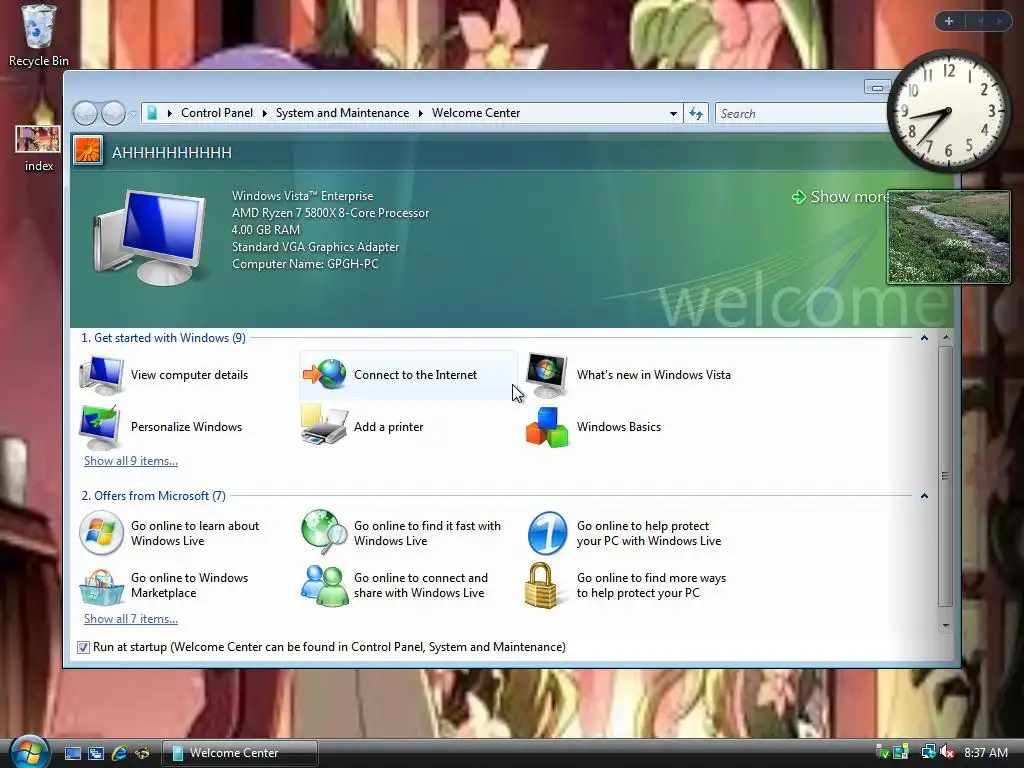
Task: Select the Windows Marketplace basket icon
Action: (101, 586)
